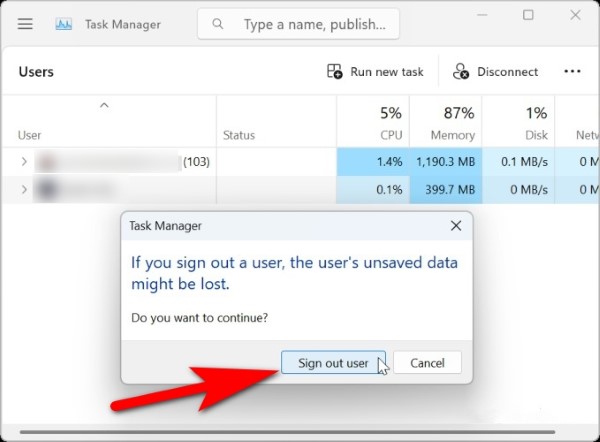Screen dimensions: 600x442
Task: Click the Run new task icon
Action: pyautogui.click(x=335, y=72)
